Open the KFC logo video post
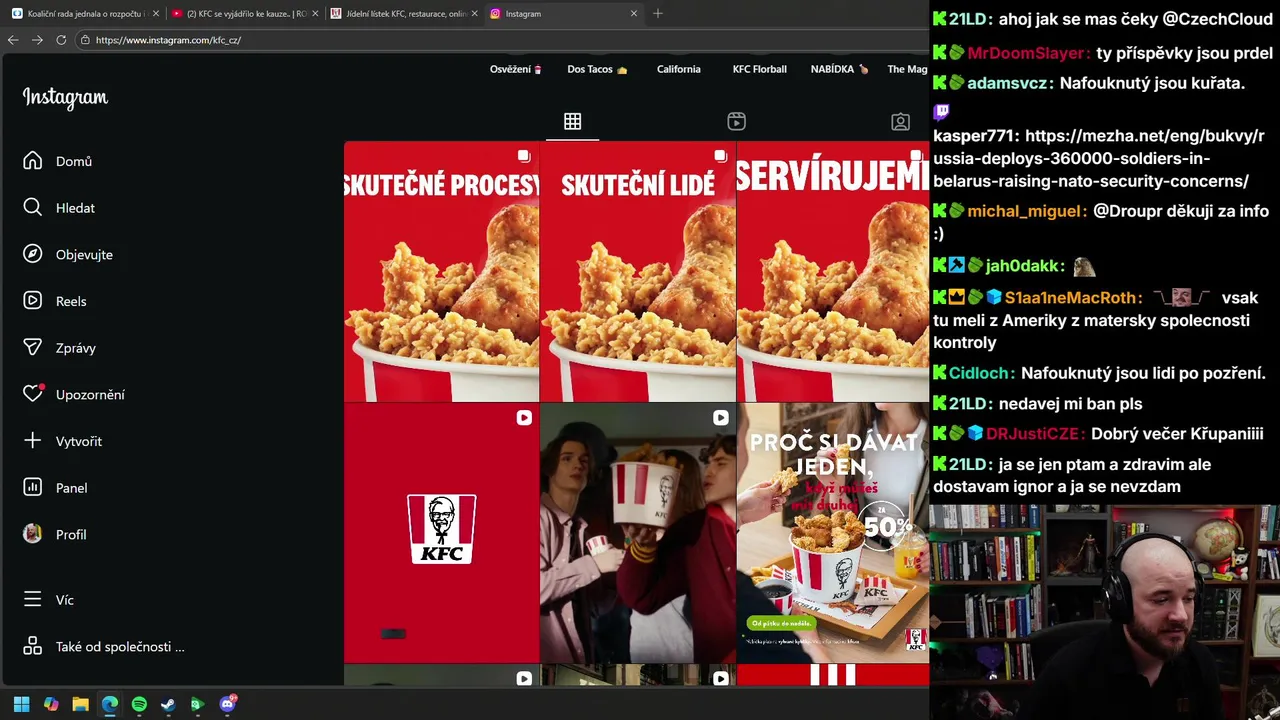1280x720 pixels. pyautogui.click(x=441, y=533)
